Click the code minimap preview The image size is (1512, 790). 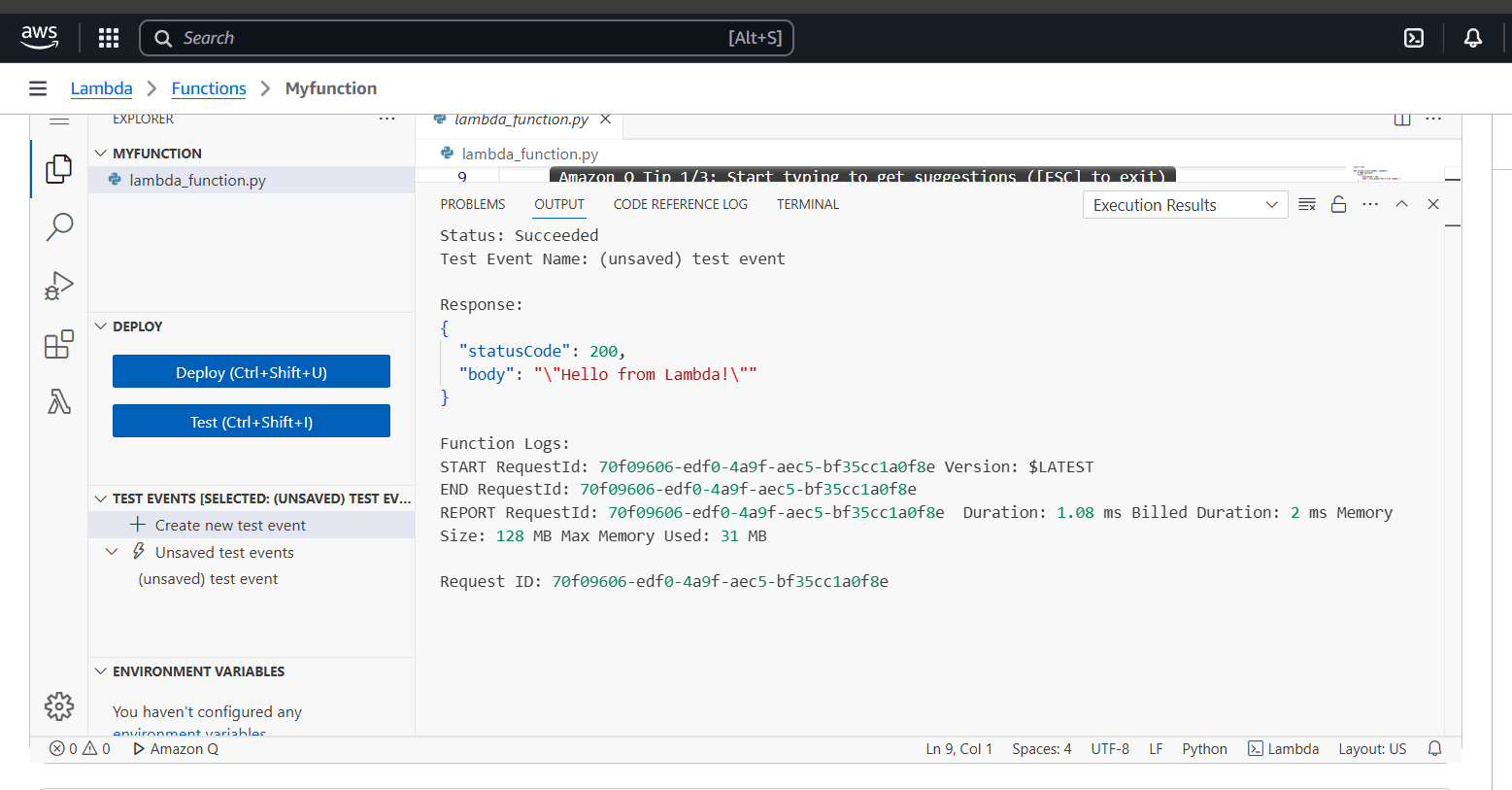(x=1377, y=174)
